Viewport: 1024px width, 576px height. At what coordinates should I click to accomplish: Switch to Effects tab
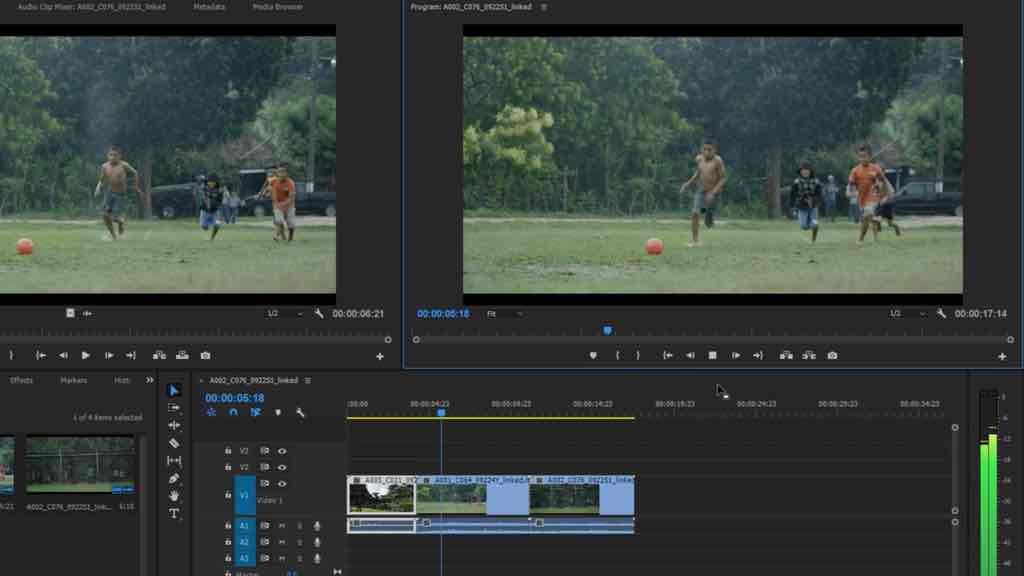21,380
